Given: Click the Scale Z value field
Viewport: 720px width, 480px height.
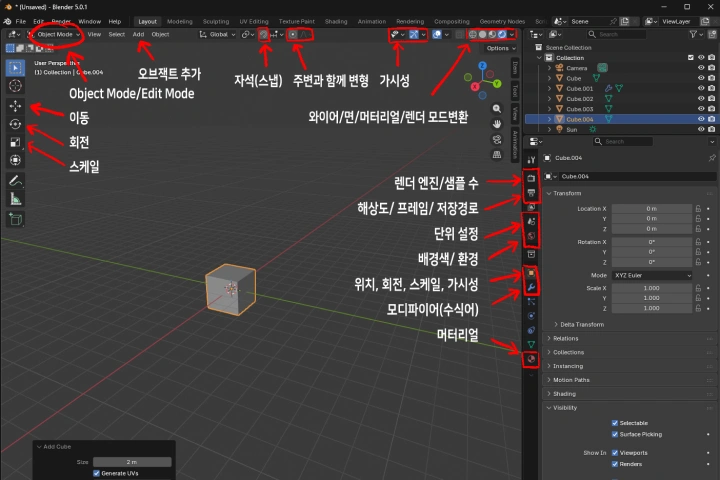Looking at the screenshot, I should click(652, 308).
